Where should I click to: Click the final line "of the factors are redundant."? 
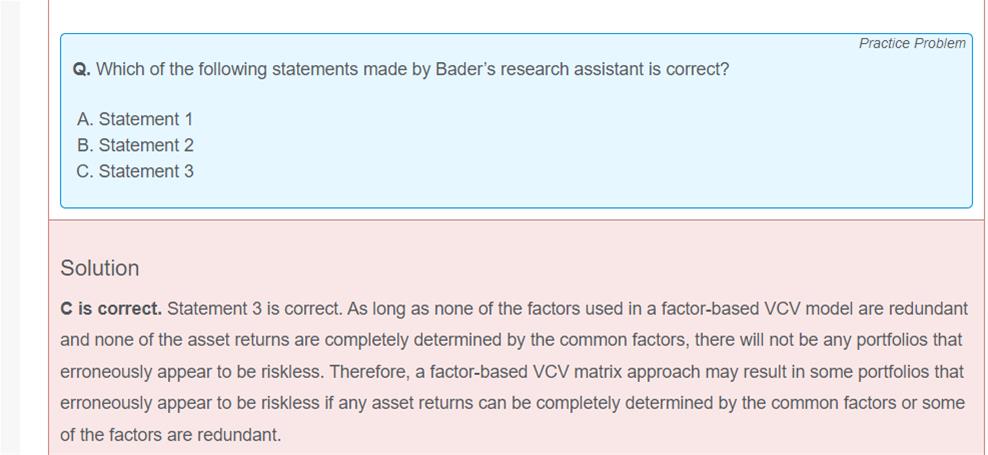171,435
